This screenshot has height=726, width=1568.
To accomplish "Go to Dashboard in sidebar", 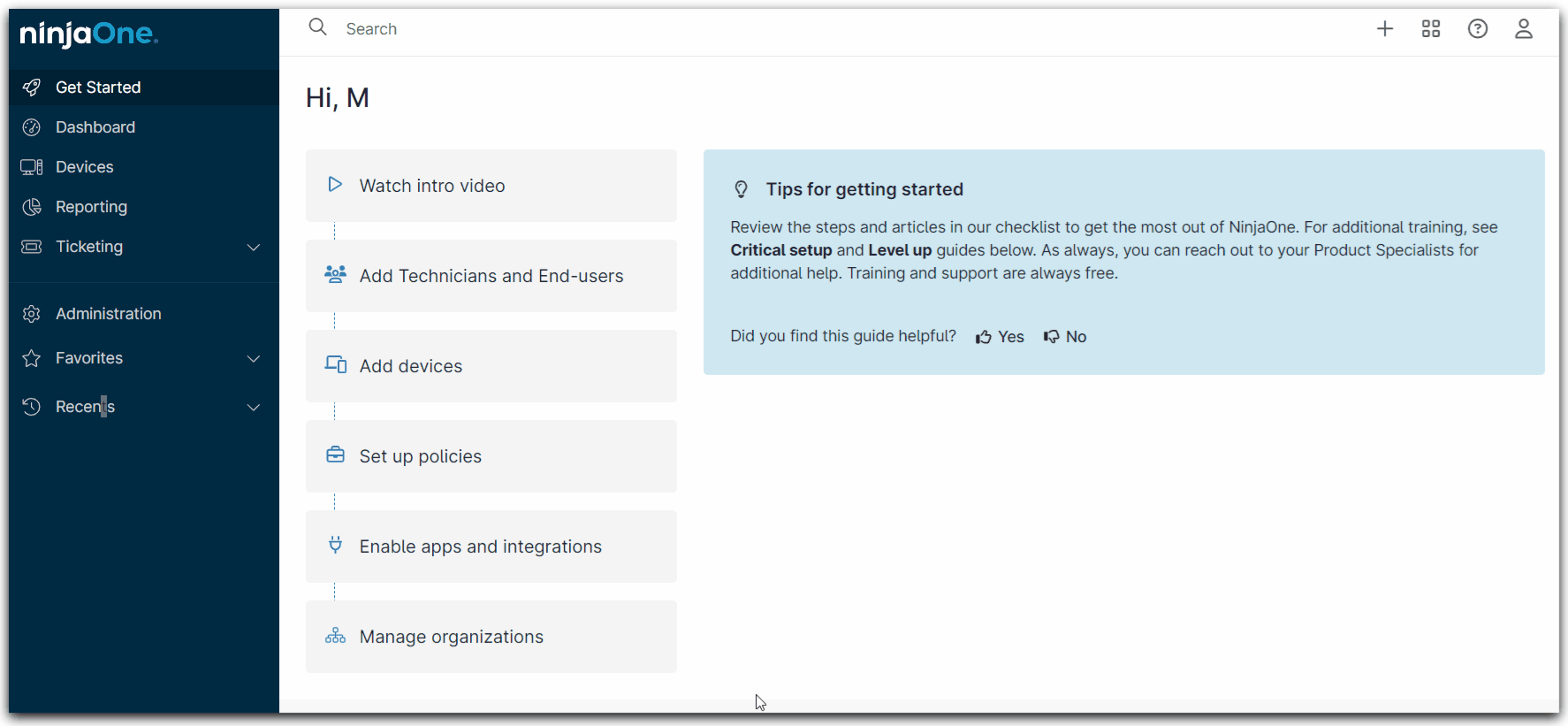I will click(x=95, y=127).
